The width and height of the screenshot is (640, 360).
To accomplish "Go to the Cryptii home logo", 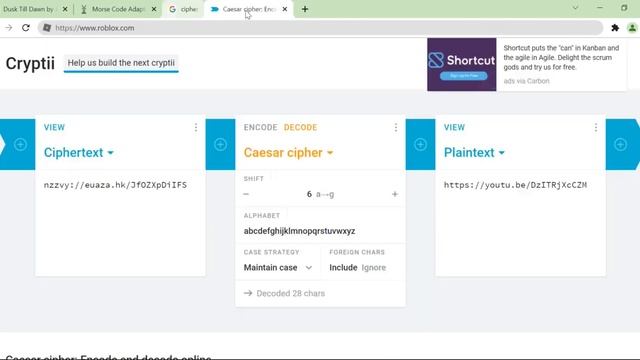I will [x=30, y=63].
